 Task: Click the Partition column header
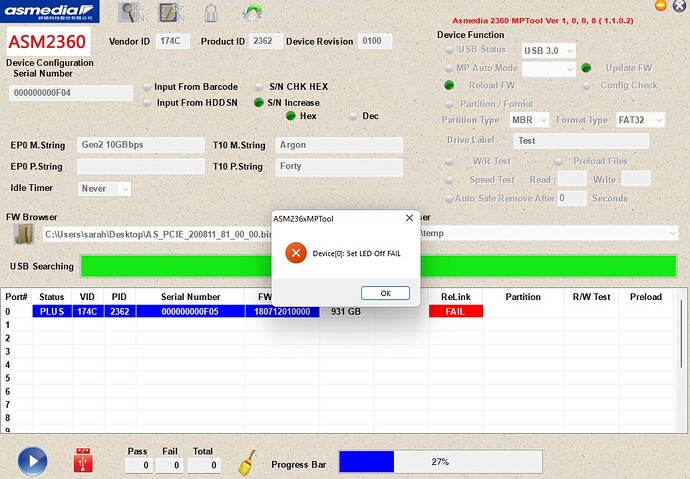523,297
